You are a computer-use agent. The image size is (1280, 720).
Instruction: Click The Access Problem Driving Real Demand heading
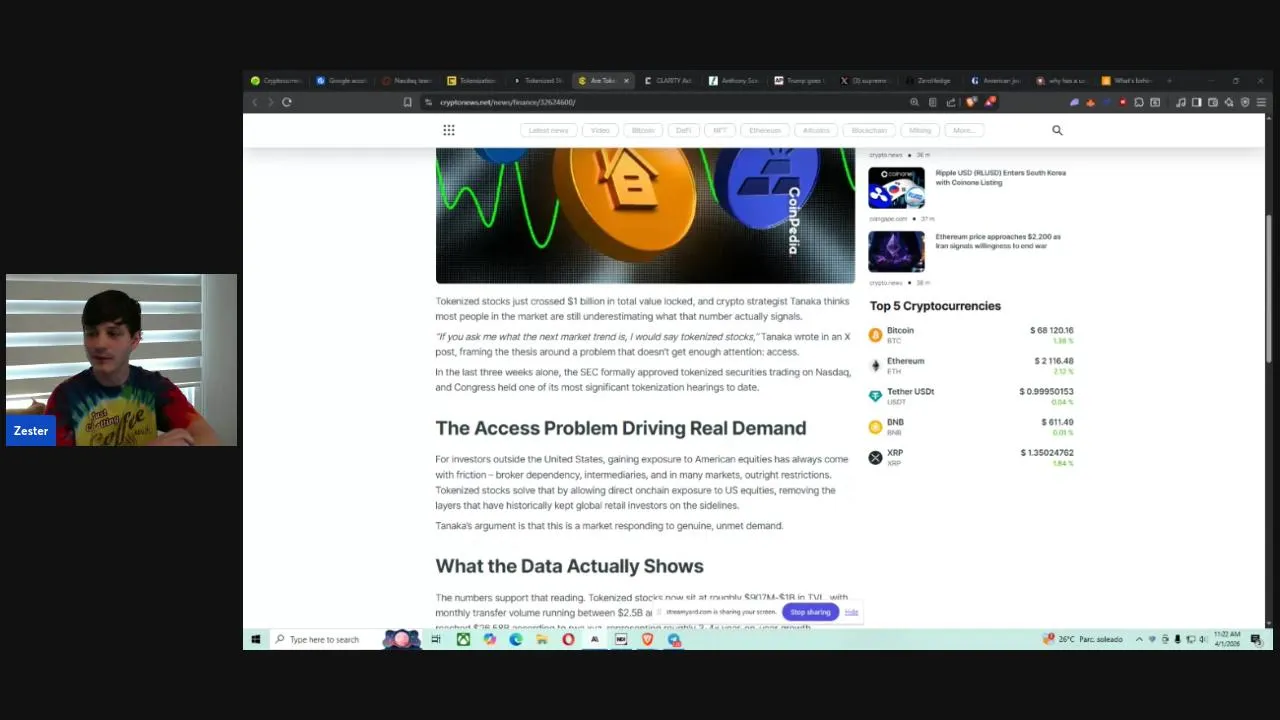click(621, 428)
